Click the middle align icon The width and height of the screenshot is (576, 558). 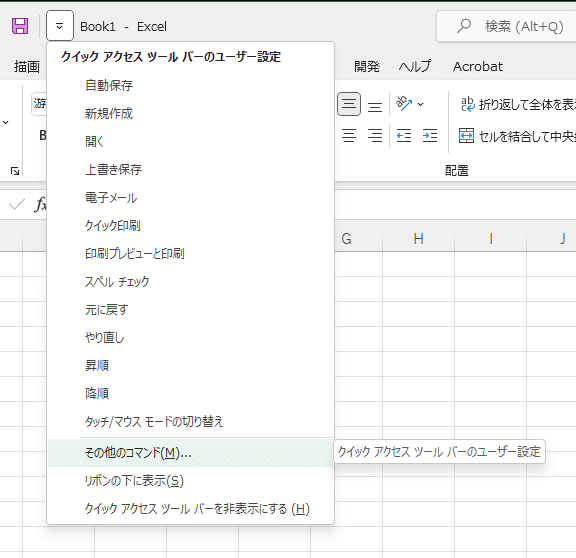(x=349, y=104)
